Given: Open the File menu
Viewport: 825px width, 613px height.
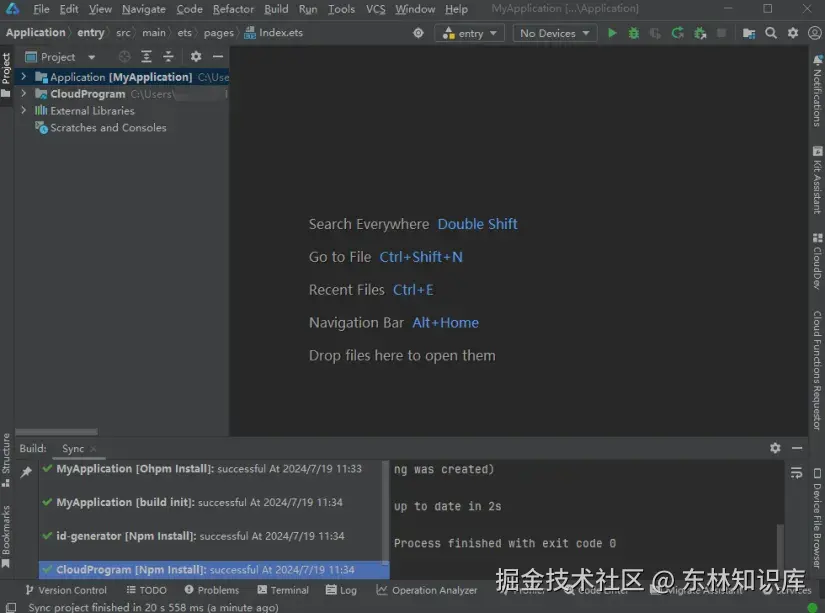Looking at the screenshot, I should pyautogui.click(x=41, y=9).
